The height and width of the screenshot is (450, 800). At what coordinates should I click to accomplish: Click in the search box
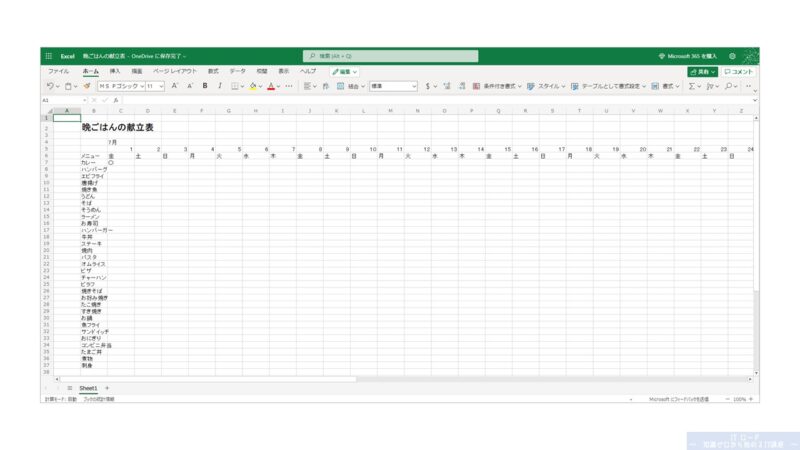click(390, 56)
